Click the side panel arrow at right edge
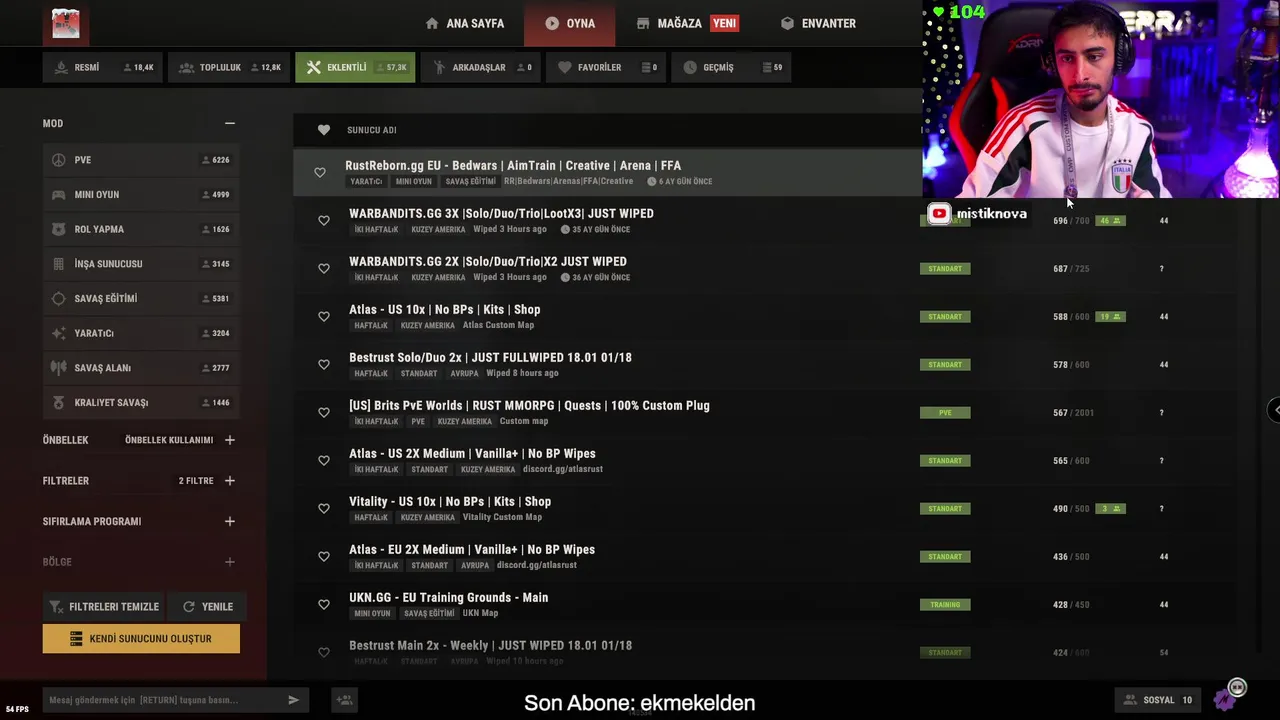 (x=1274, y=410)
